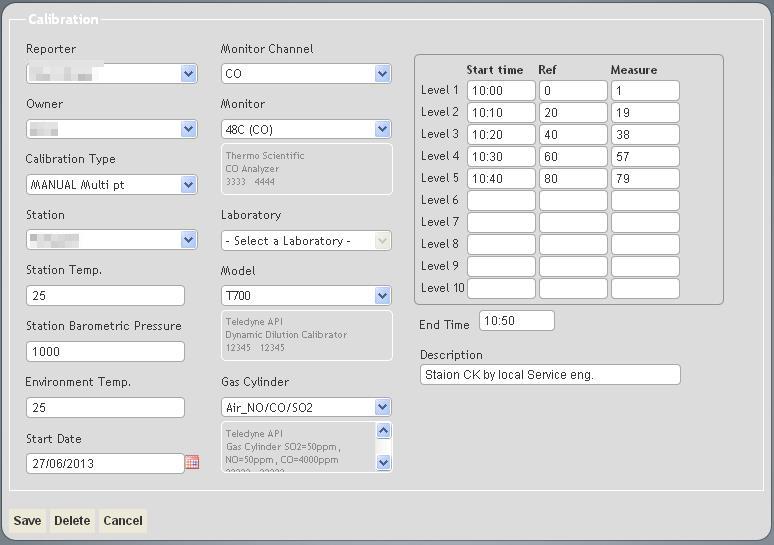Select the empty Level 6 Ref field
This screenshot has height=545, width=774.
tap(573, 201)
